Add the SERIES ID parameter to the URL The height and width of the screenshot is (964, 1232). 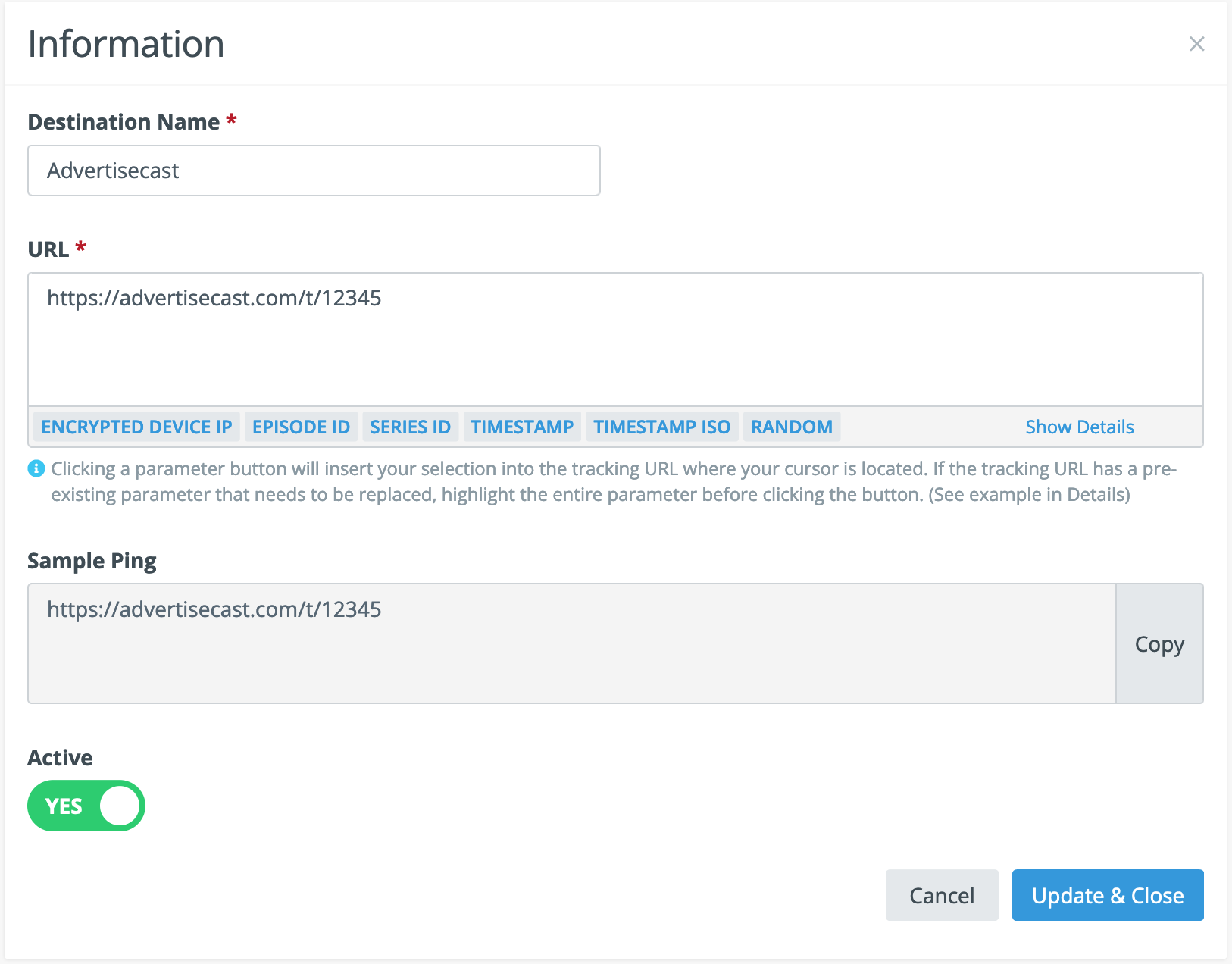click(x=410, y=427)
